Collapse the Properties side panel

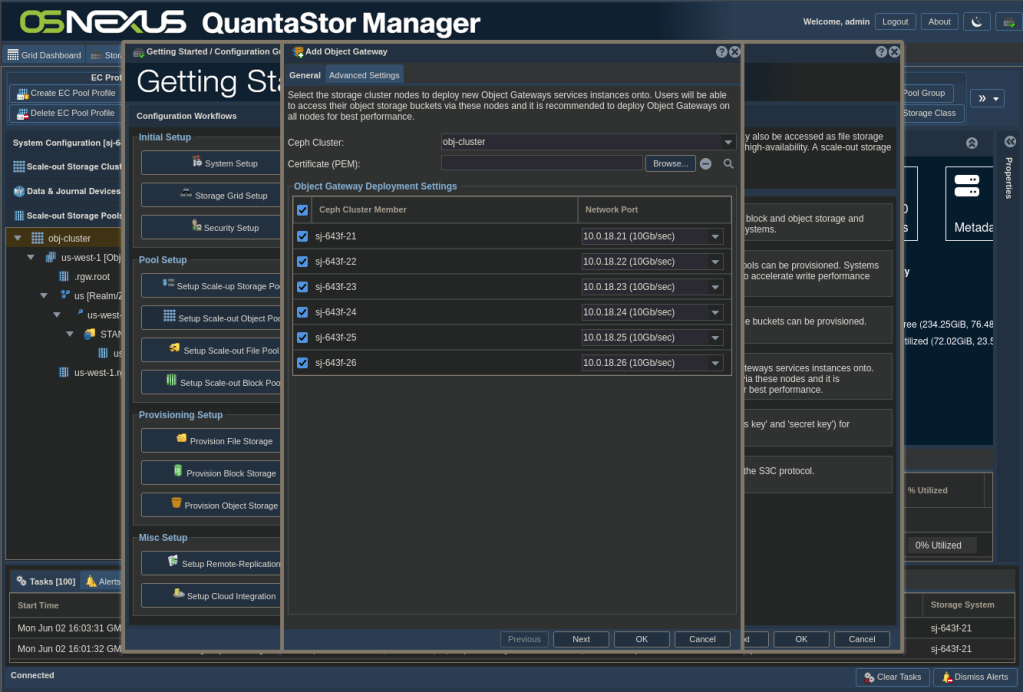coord(1009,142)
